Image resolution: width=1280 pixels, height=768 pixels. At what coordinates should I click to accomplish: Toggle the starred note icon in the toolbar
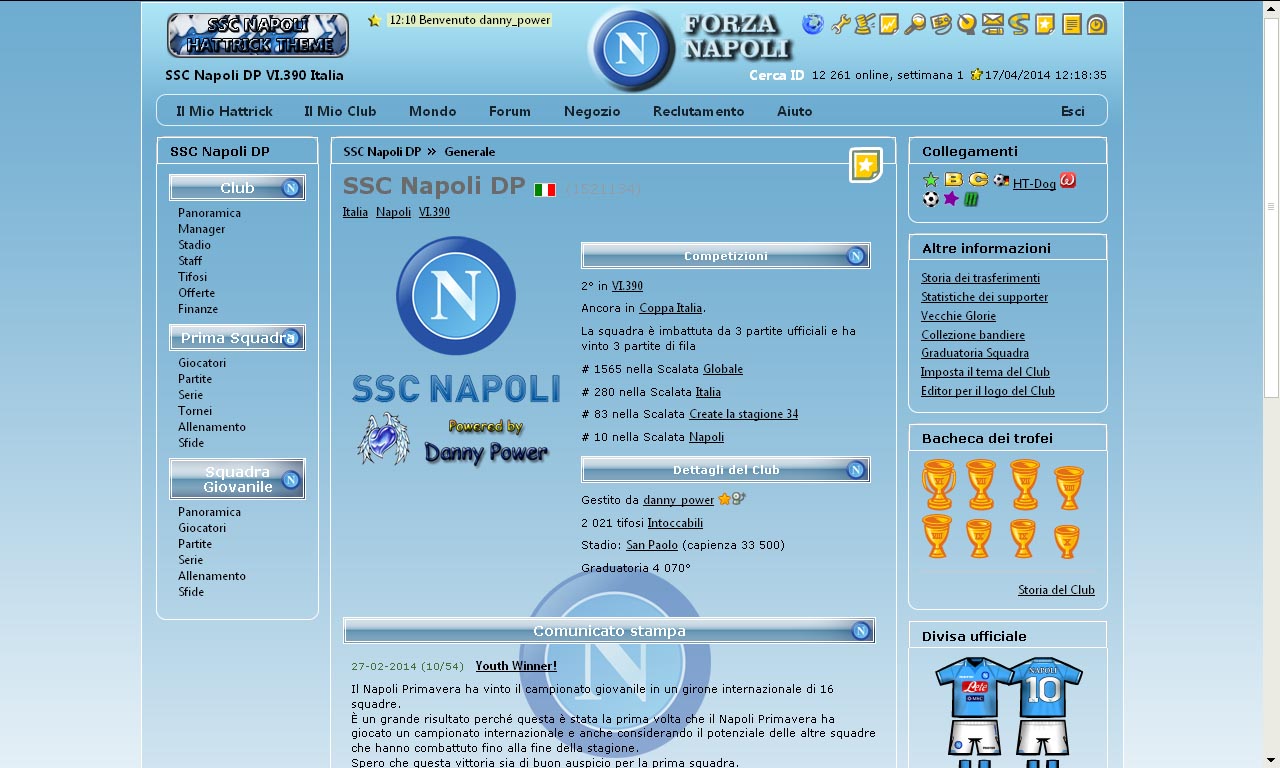[1043, 24]
